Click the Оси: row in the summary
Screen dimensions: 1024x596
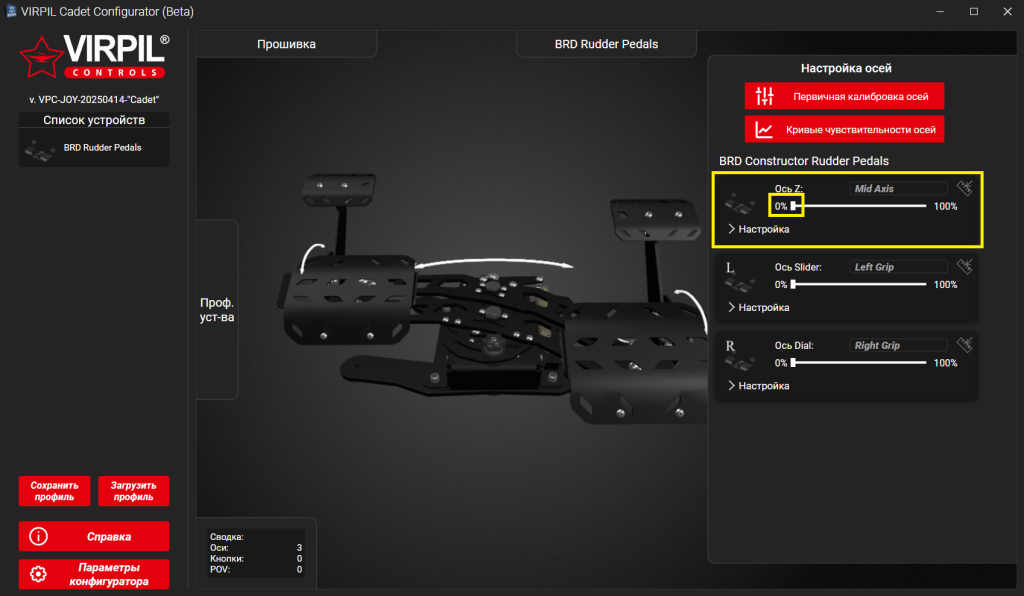coord(256,548)
